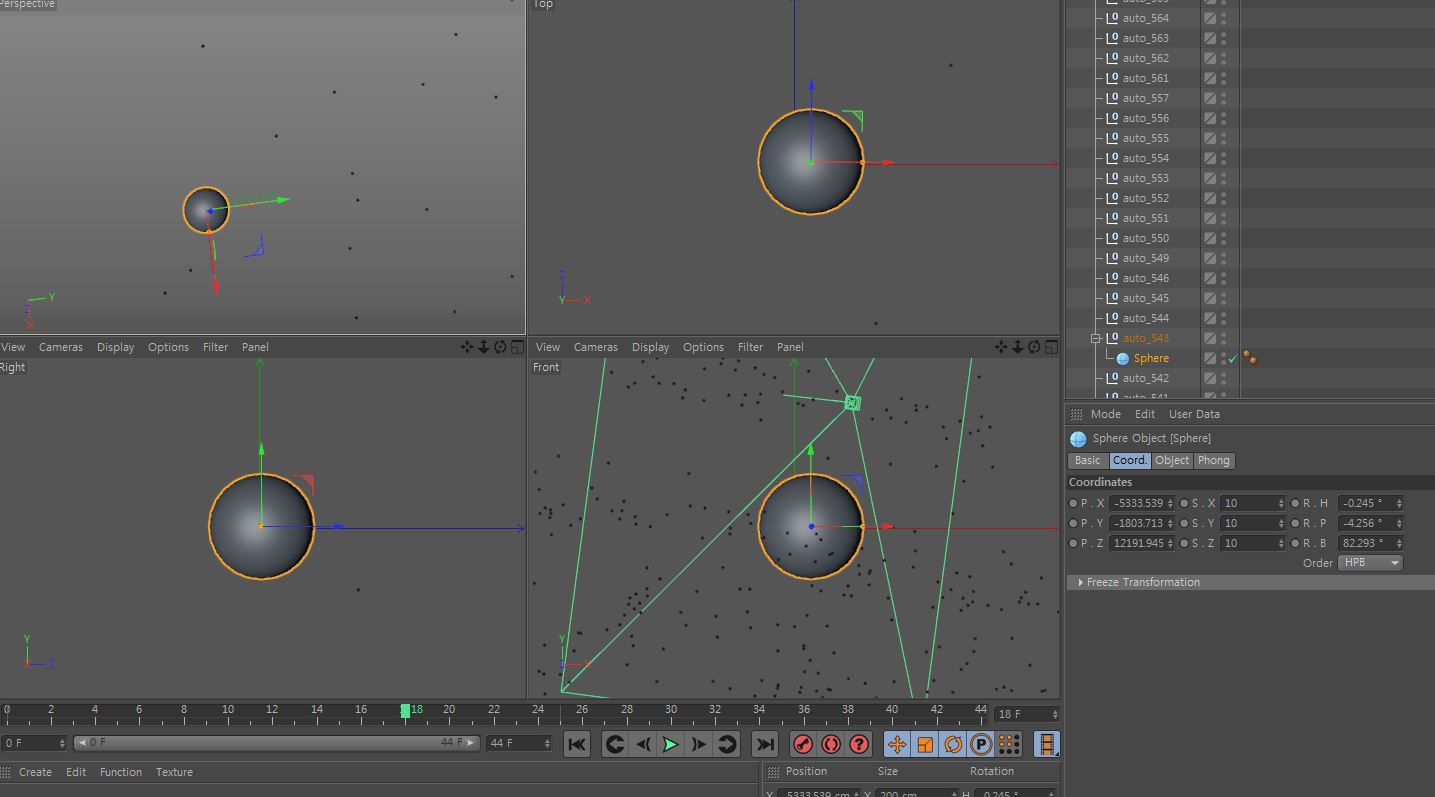Screen dimensions: 1435x797
Task: Open the Texture menu in the material manager
Action: point(174,772)
